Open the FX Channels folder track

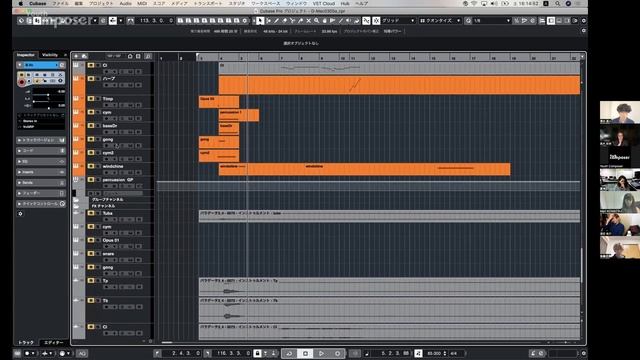pos(103,206)
